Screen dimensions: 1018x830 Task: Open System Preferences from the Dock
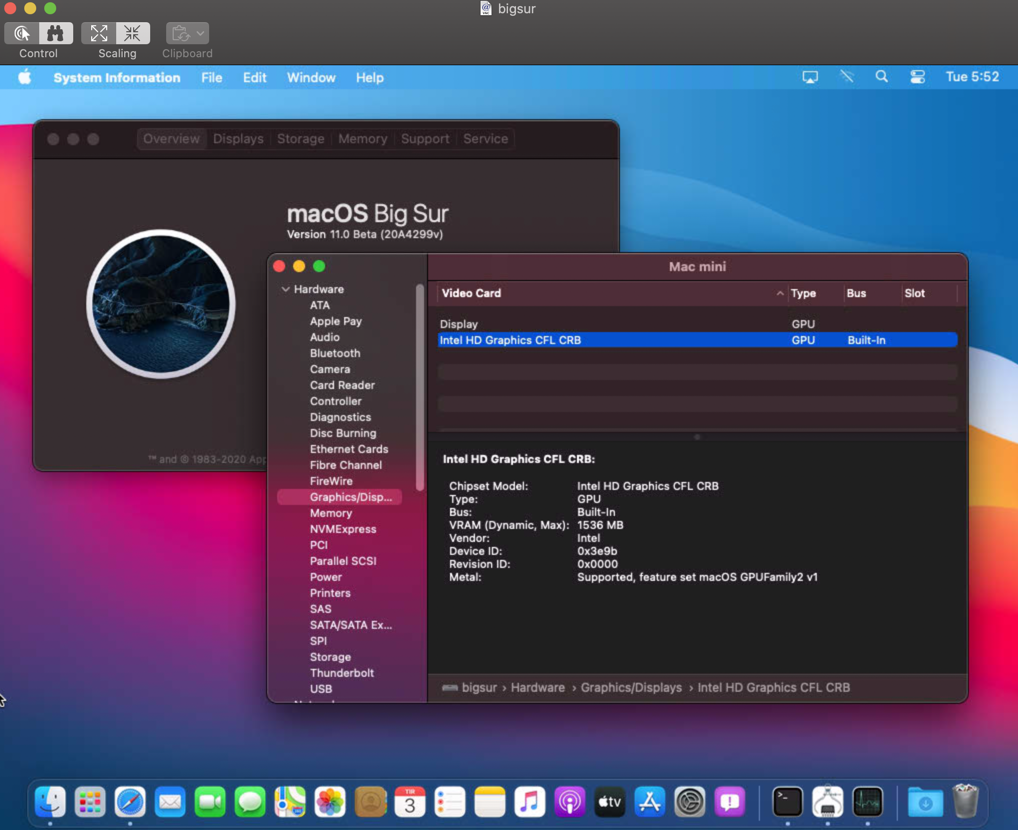click(x=689, y=802)
